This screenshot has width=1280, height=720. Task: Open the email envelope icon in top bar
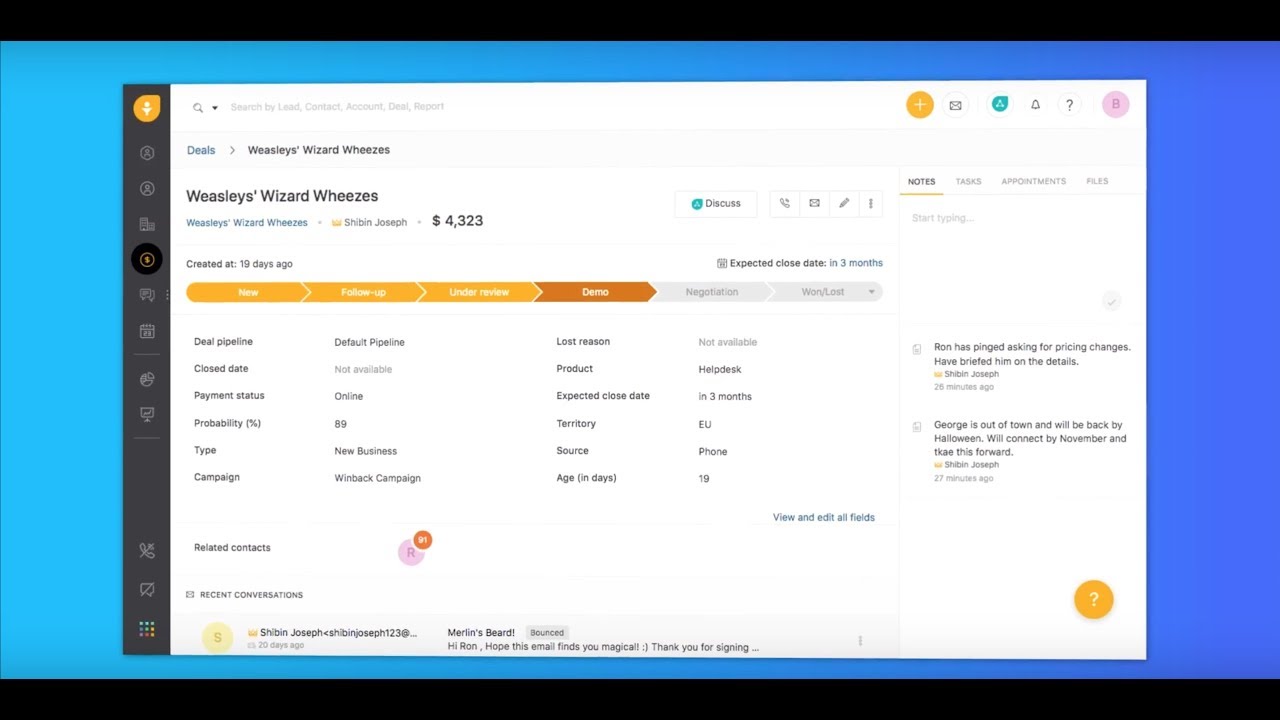coord(955,105)
